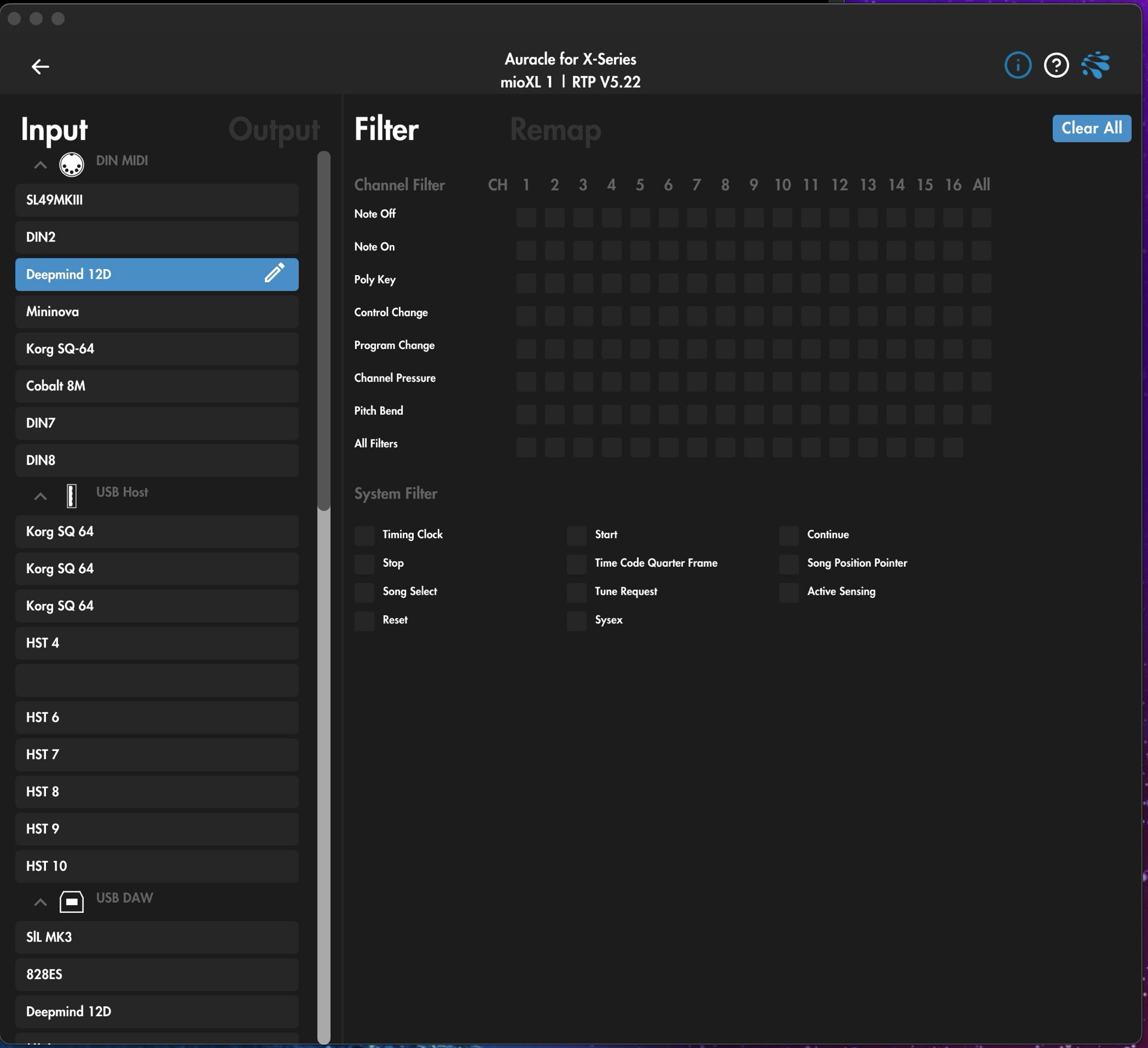The height and width of the screenshot is (1048, 1148).
Task: Click the input list vertical scrollbar
Action: tap(323, 598)
